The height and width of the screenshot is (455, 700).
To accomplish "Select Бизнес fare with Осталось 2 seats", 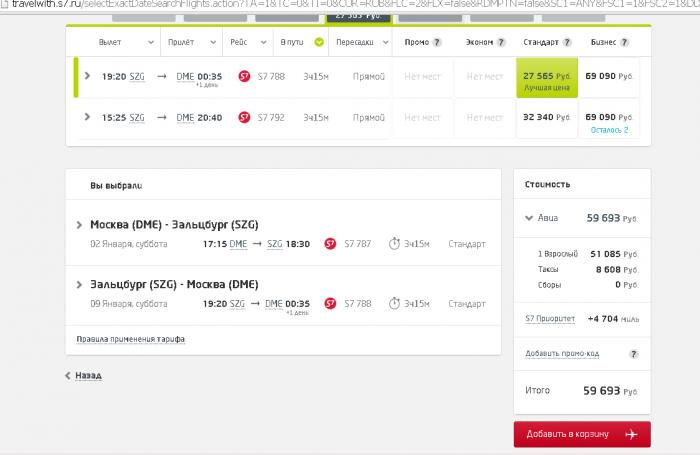I will (609, 118).
